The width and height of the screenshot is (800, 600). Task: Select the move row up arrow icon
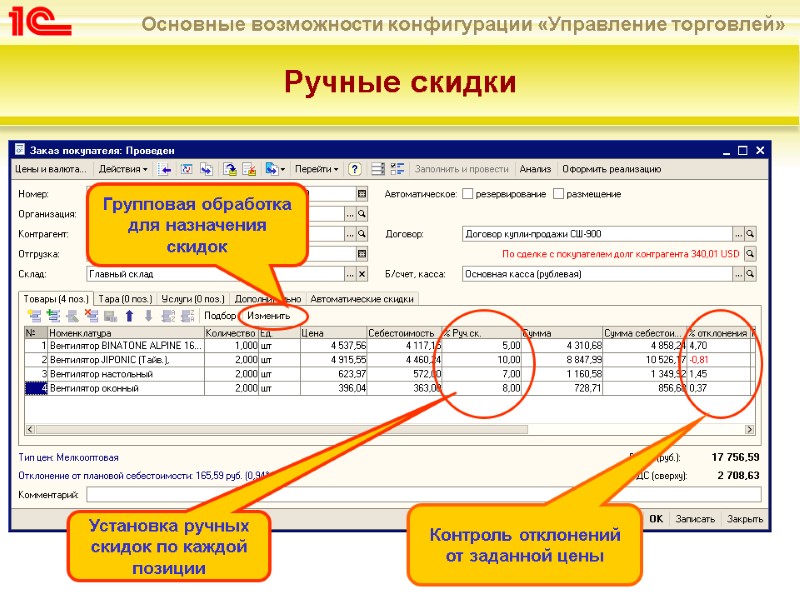point(129,315)
